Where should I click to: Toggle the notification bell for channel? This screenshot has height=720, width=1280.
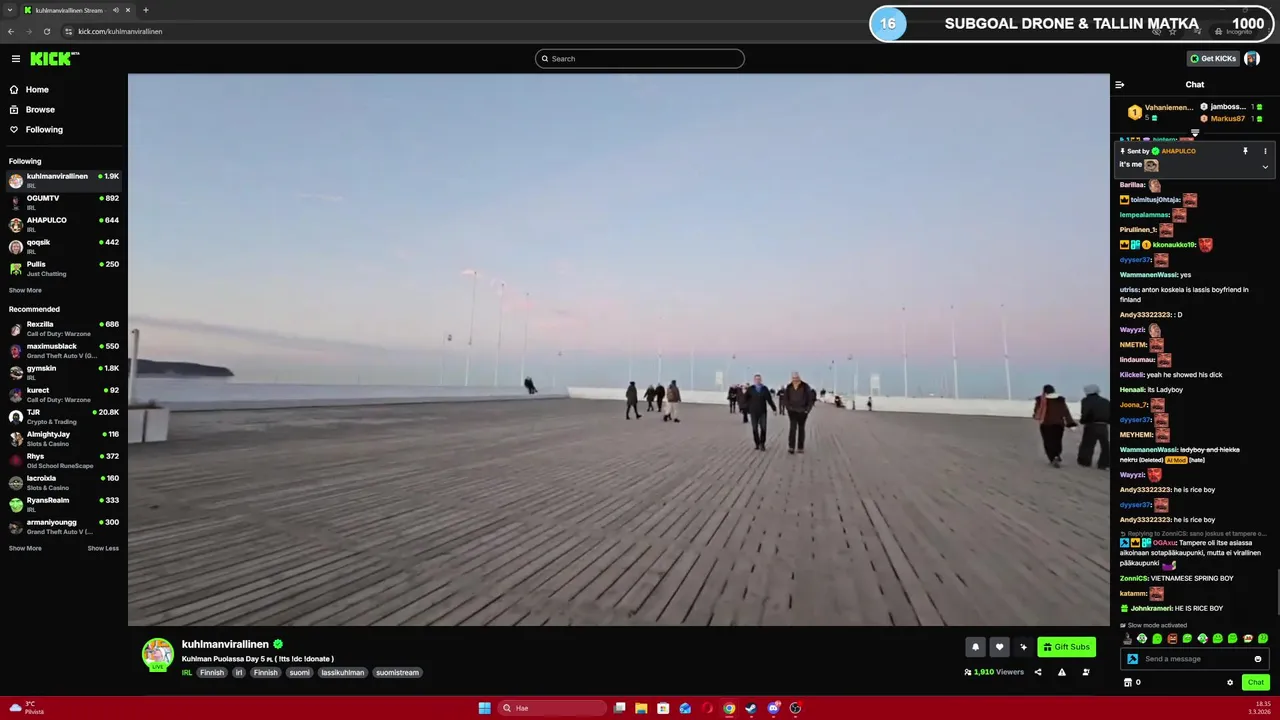[975, 647]
